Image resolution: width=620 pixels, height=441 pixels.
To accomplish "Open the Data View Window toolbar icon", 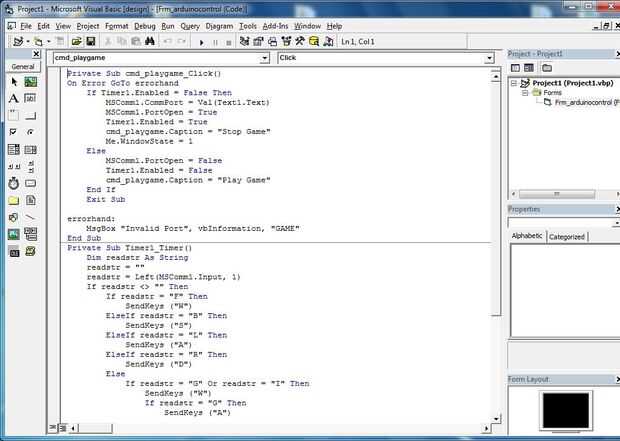I will [x=314, y=41].
